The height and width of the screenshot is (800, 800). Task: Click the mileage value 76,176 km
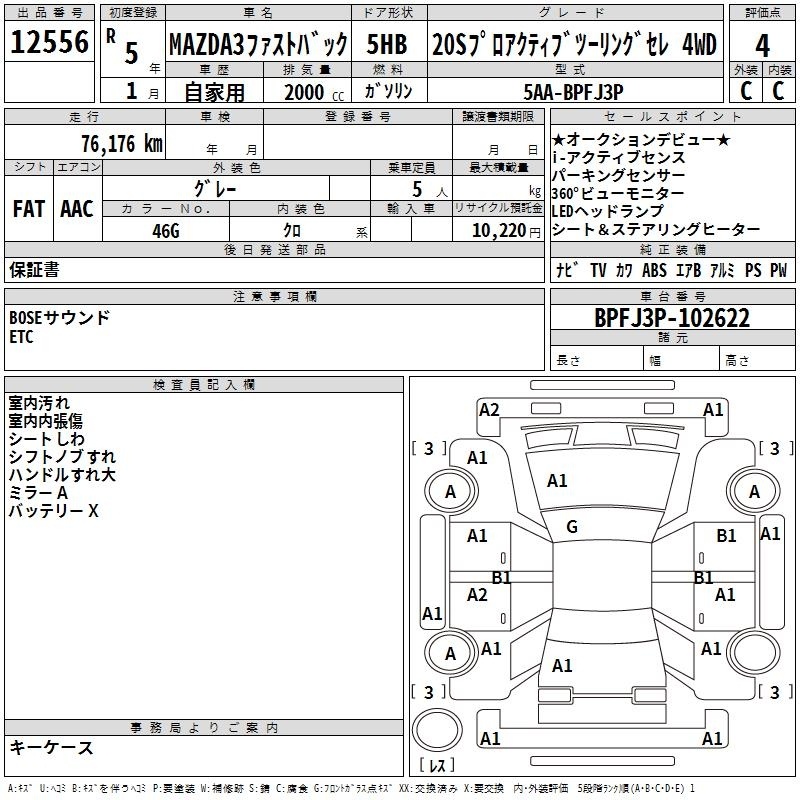[x=122, y=143]
